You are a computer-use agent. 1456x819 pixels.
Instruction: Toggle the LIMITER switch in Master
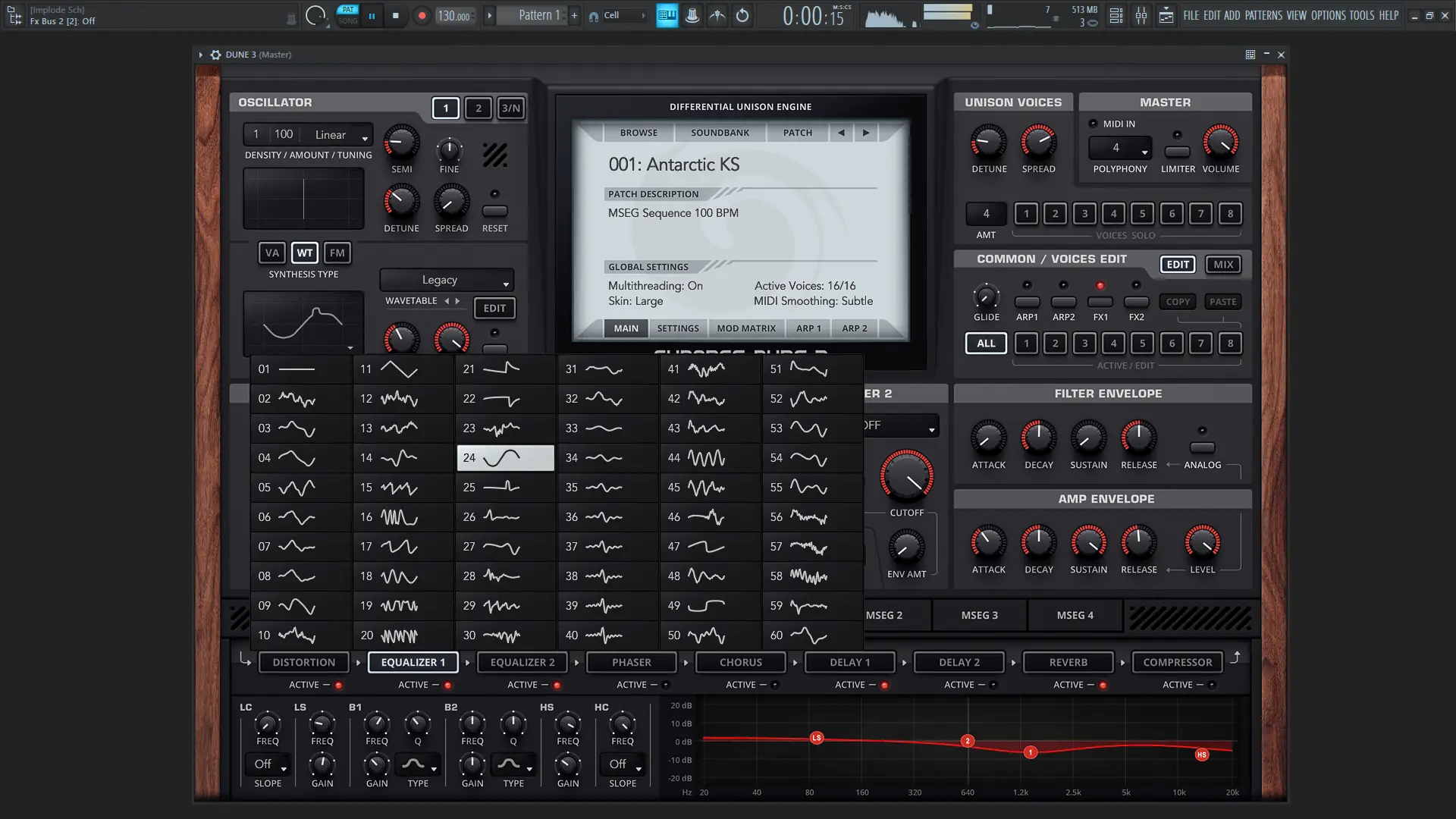[x=1177, y=152]
